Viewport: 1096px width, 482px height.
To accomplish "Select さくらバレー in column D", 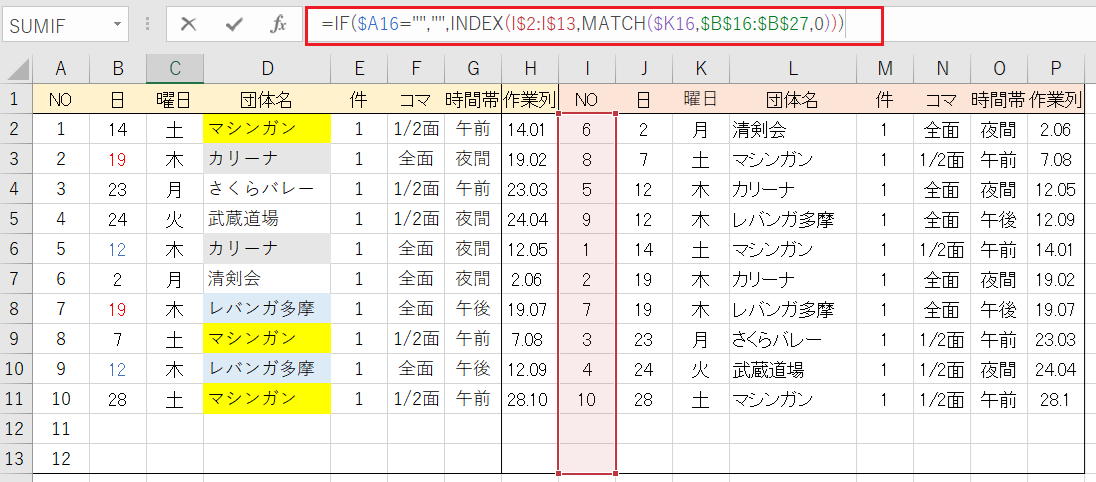I will pyautogui.click(x=267, y=189).
